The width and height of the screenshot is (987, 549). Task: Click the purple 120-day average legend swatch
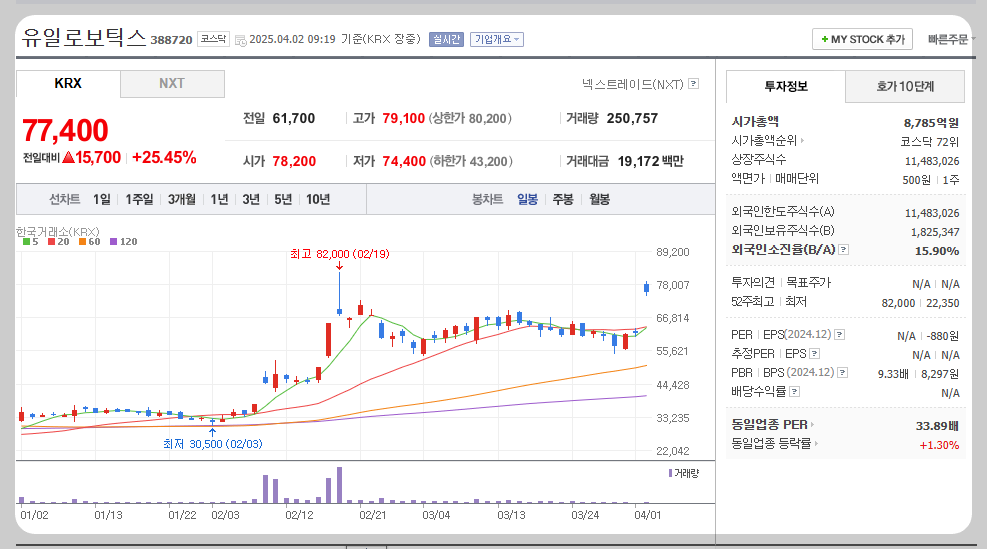point(113,242)
